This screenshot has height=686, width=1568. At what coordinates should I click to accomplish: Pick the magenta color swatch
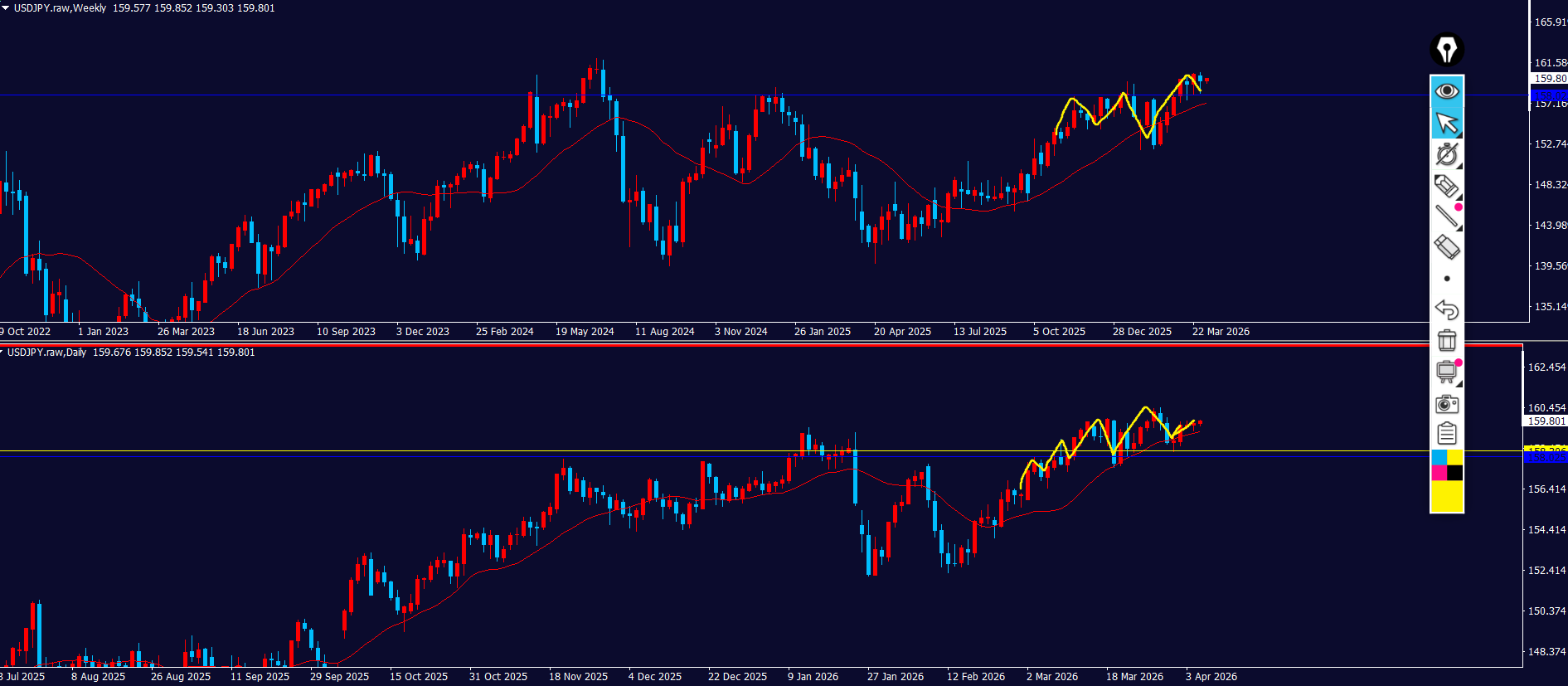(x=1439, y=473)
